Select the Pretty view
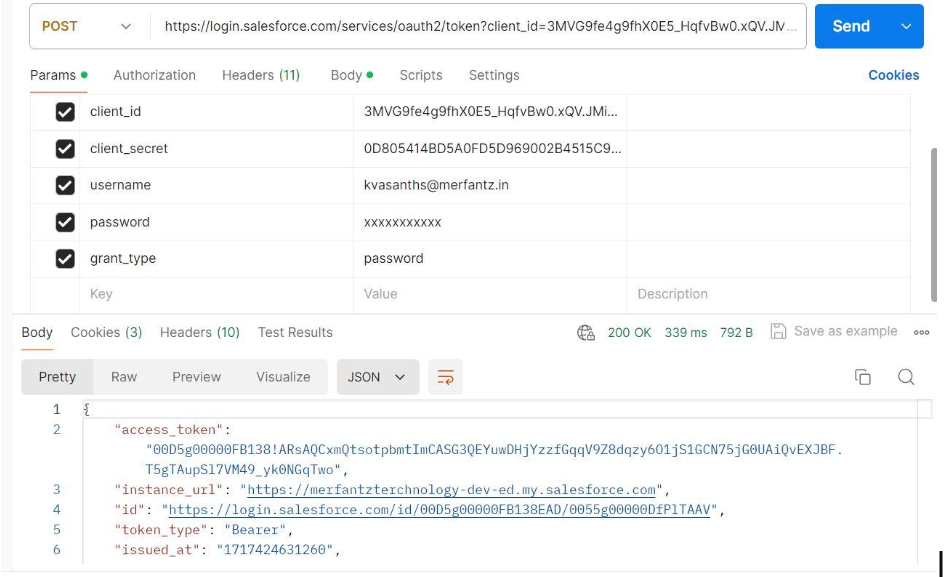The height and width of the screenshot is (577, 952). 57,377
